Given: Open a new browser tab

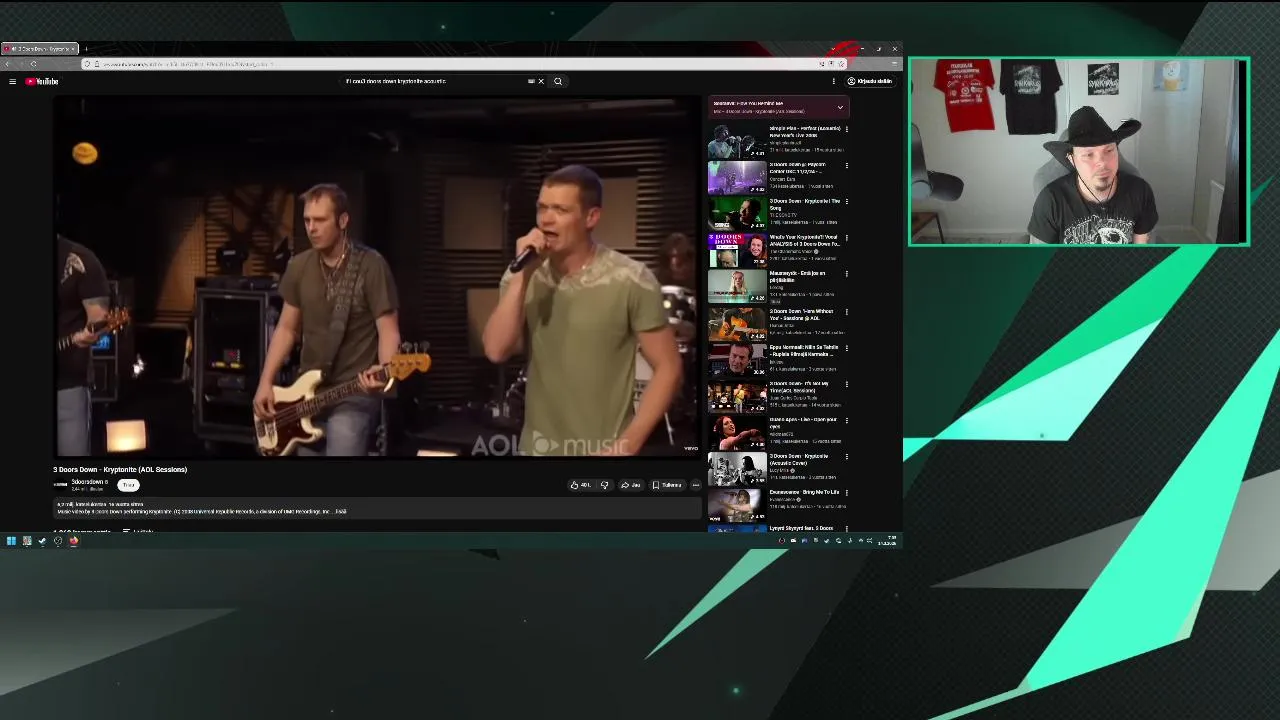Looking at the screenshot, I should pyautogui.click(x=86, y=49).
